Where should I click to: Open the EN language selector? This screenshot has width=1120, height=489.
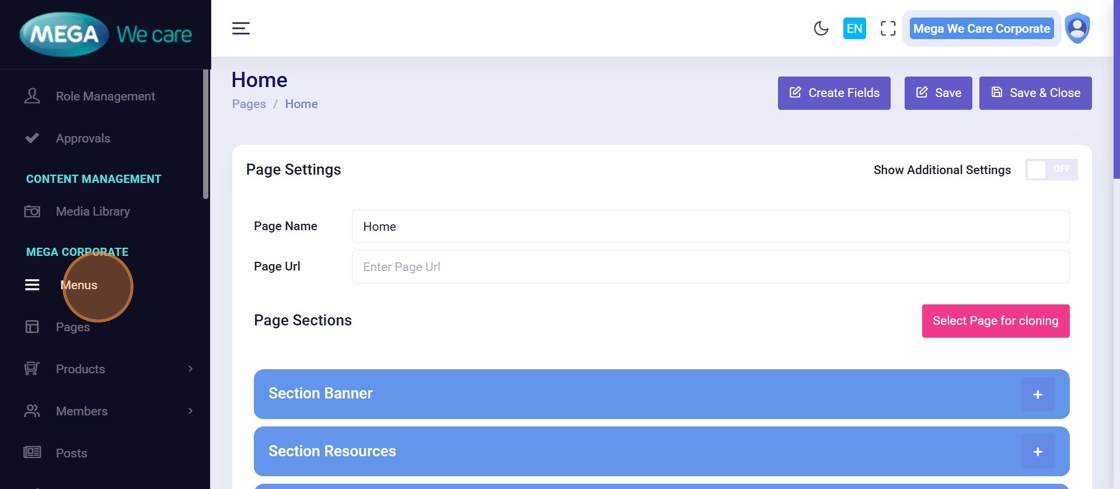click(854, 29)
